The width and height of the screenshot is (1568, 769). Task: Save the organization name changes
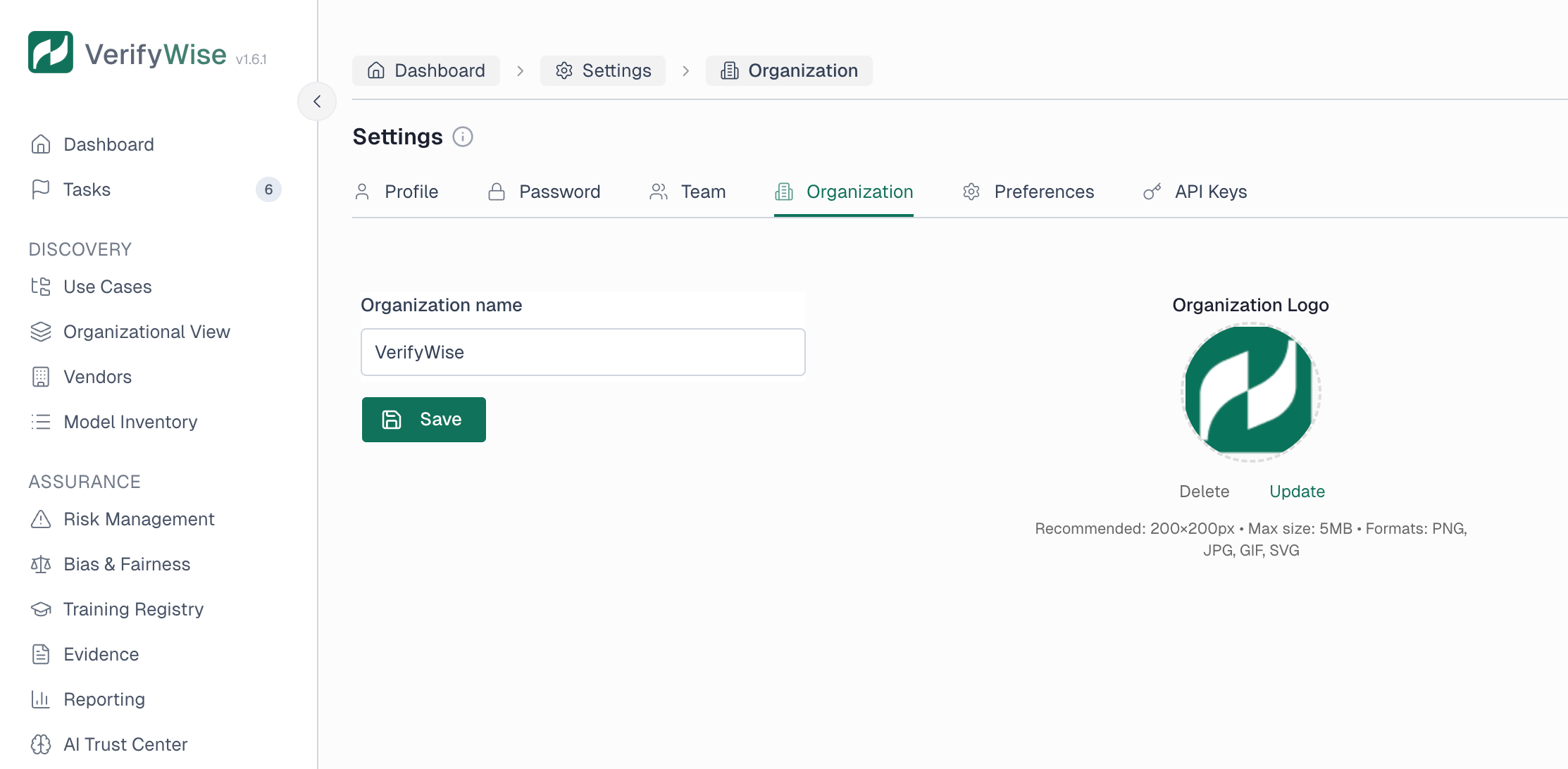tap(423, 419)
